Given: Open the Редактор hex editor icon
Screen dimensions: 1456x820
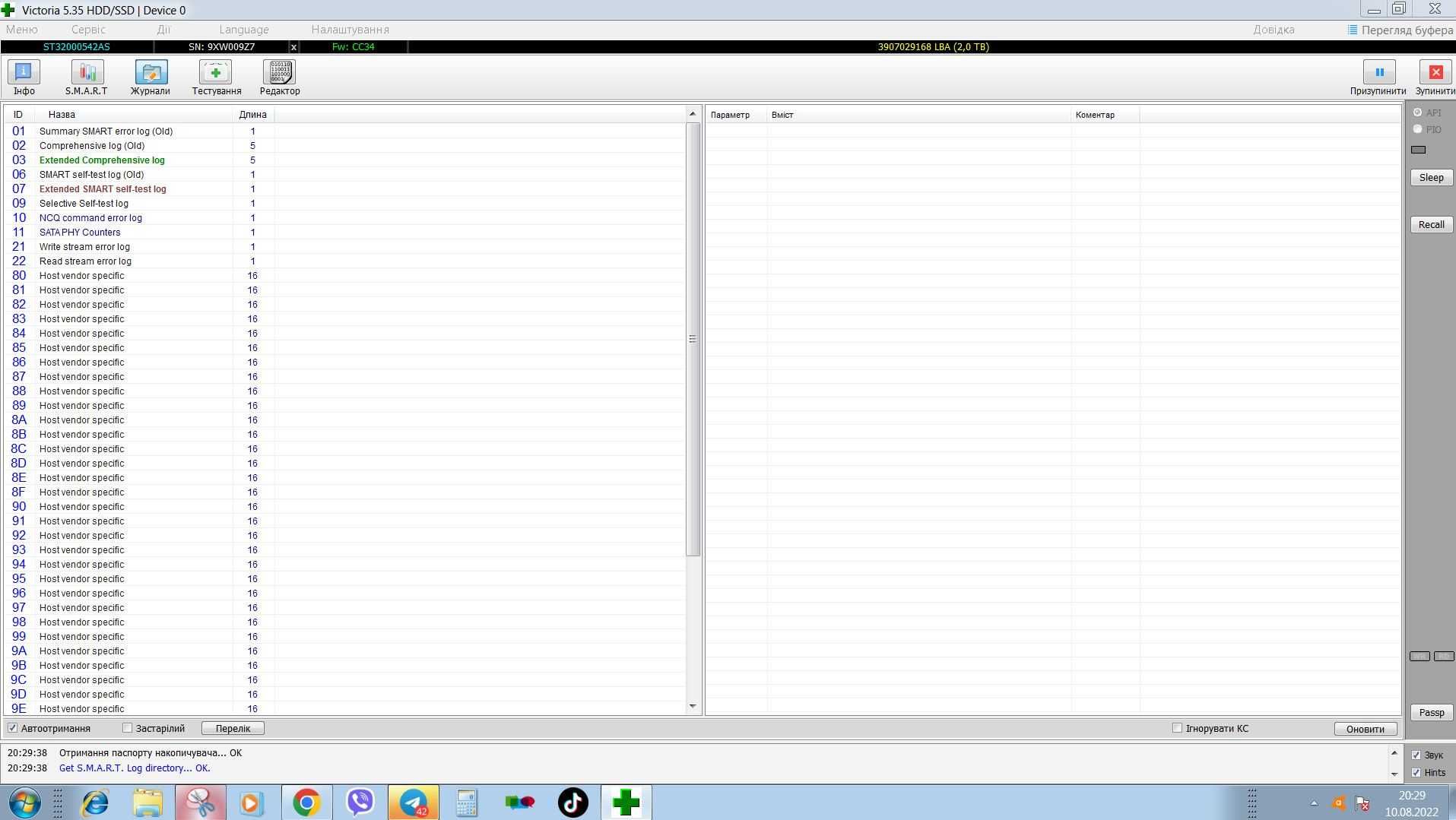Looking at the screenshot, I should pos(280,78).
